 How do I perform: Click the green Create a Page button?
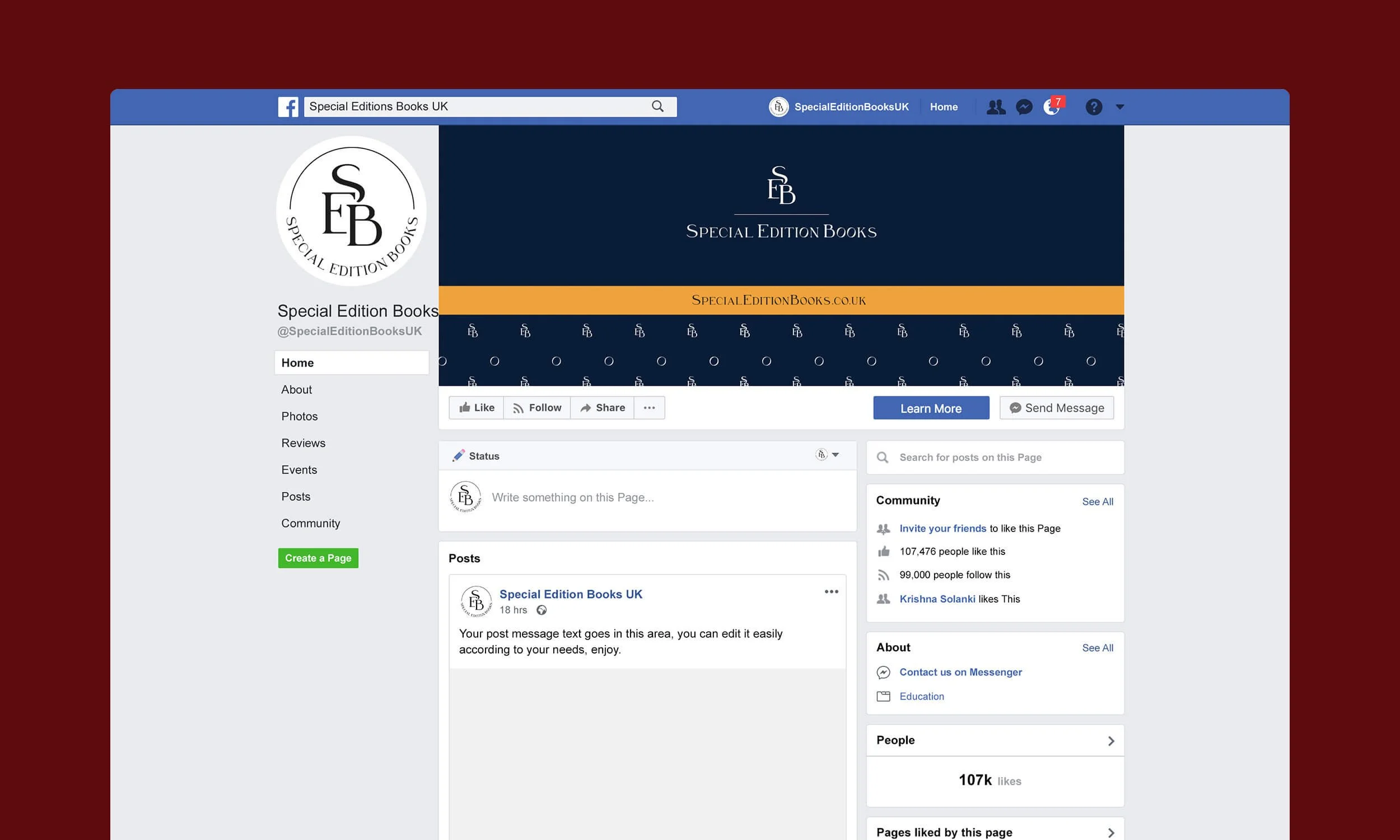pos(318,558)
